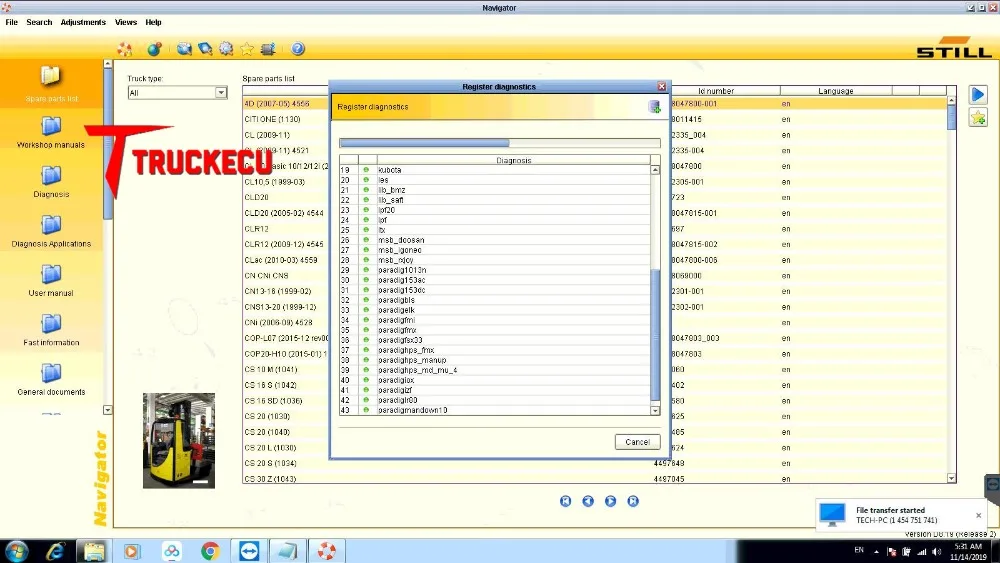Open Chrome from the taskbar
Image resolution: width=1000 pixels, height=563 pixels.
(x=210, y=551)
